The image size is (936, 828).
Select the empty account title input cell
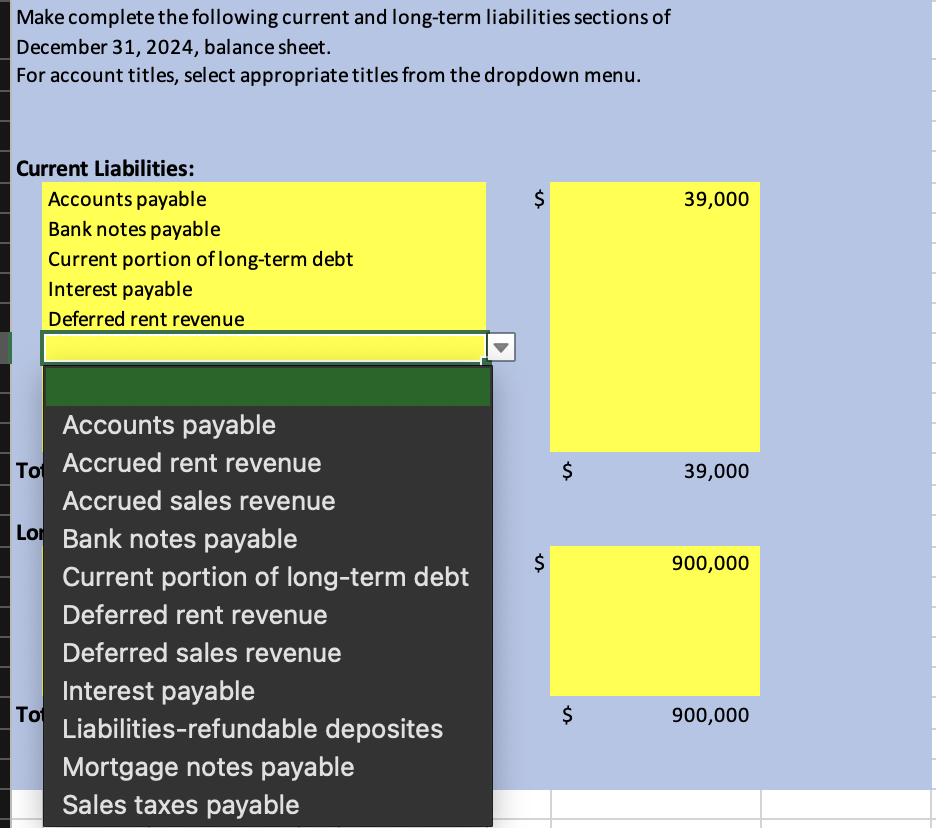click(x=263, y=346)
